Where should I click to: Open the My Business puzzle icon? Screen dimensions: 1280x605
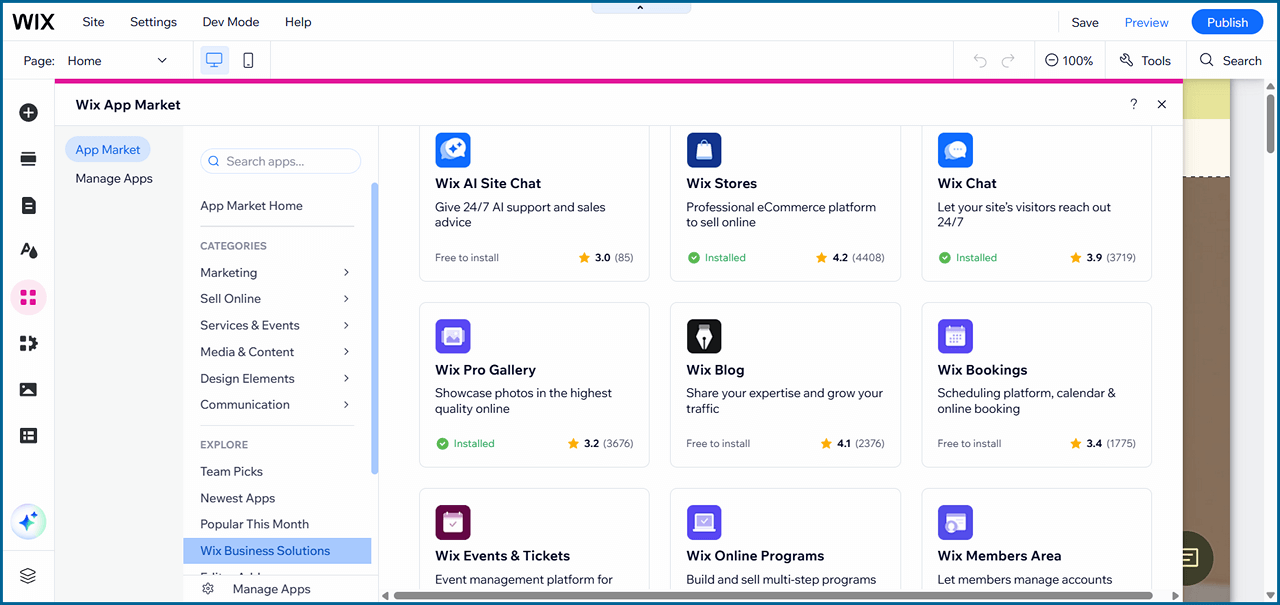point(28,343)
